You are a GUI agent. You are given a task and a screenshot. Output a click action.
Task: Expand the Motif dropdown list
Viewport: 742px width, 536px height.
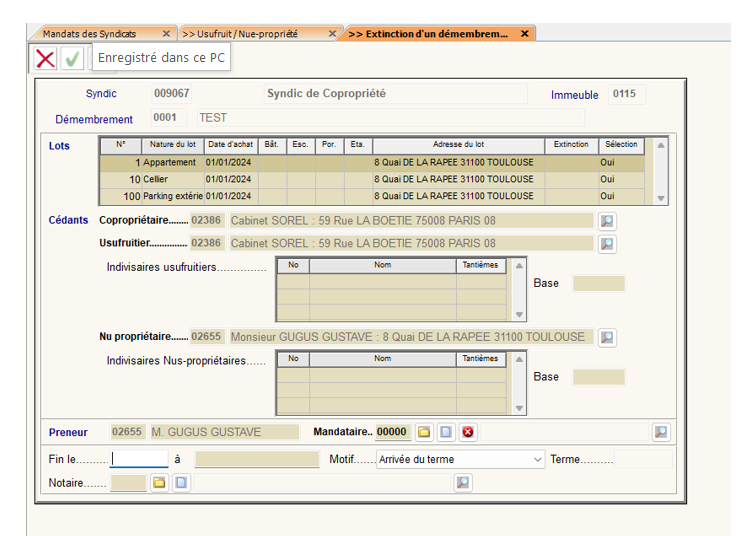coord(537,460)
